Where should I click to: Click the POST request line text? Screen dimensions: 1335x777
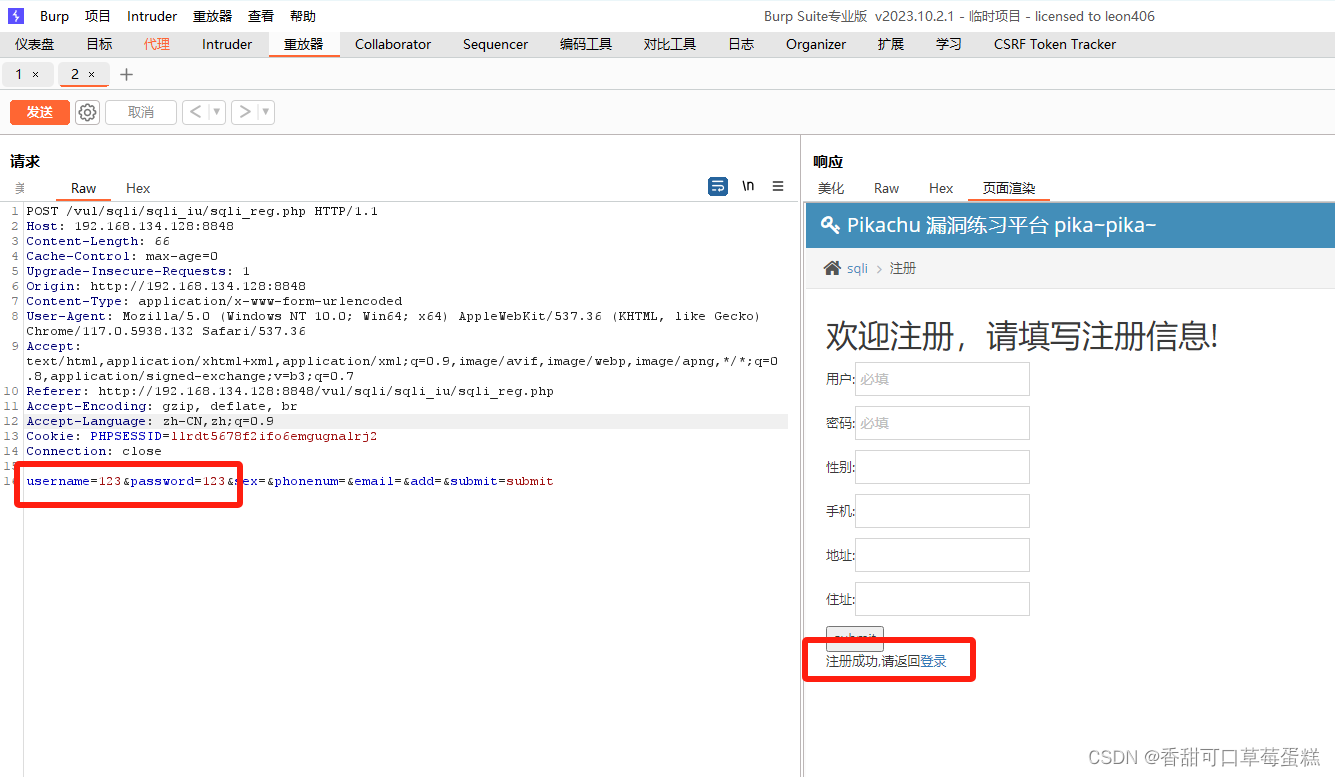click(x=202, y=211)
